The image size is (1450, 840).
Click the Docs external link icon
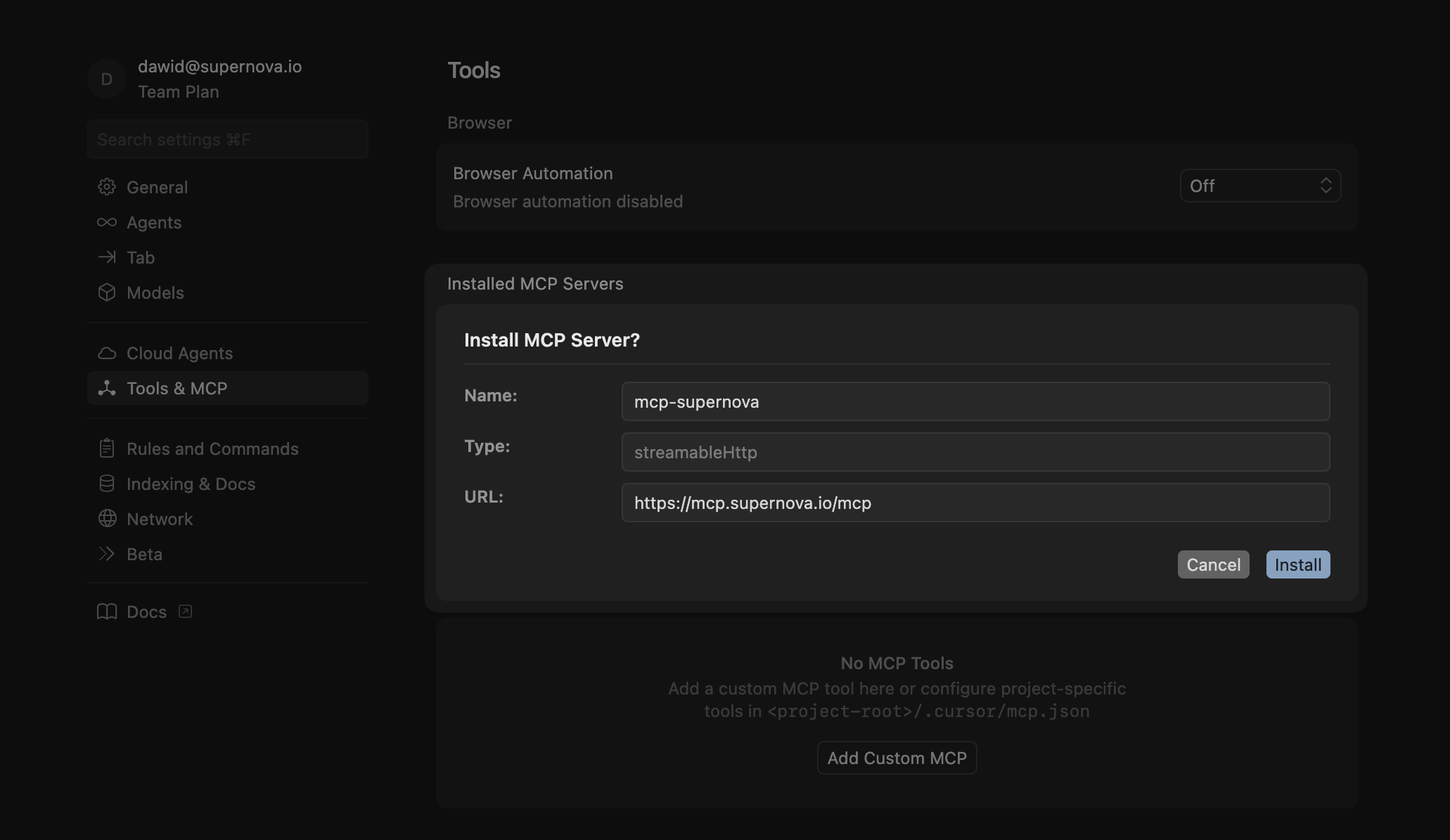click(x=185, y=612)
